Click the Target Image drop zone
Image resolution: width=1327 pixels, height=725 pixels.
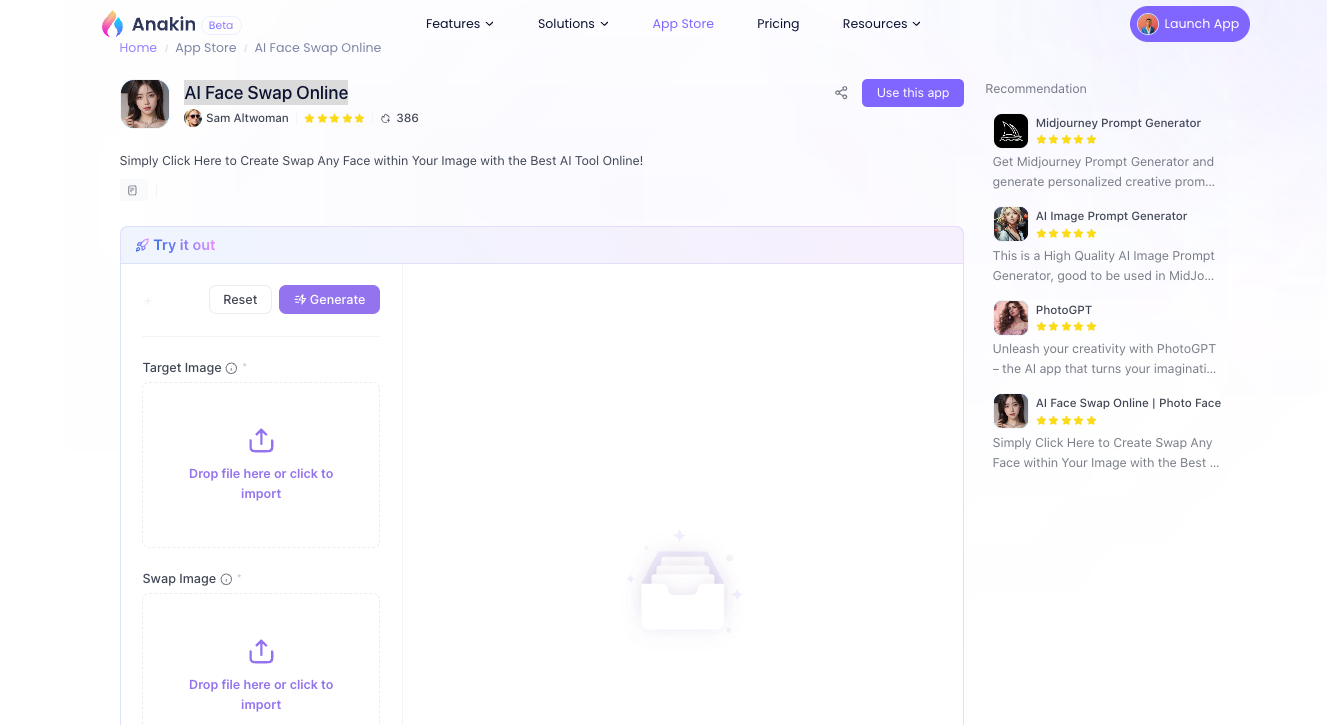(x=261, y=465)
